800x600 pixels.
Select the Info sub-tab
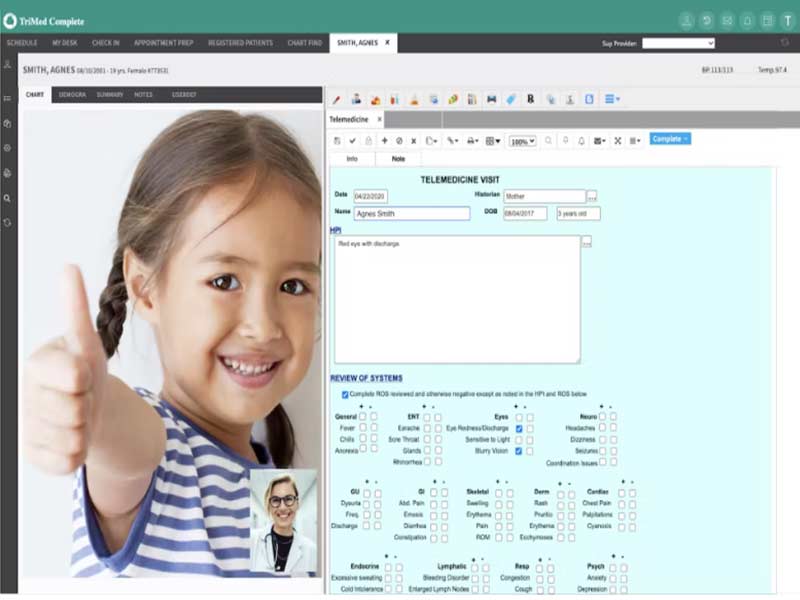352,159
